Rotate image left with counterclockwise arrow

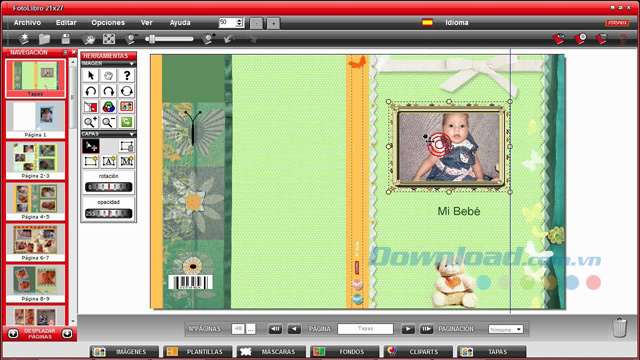[x=91, y=91]
